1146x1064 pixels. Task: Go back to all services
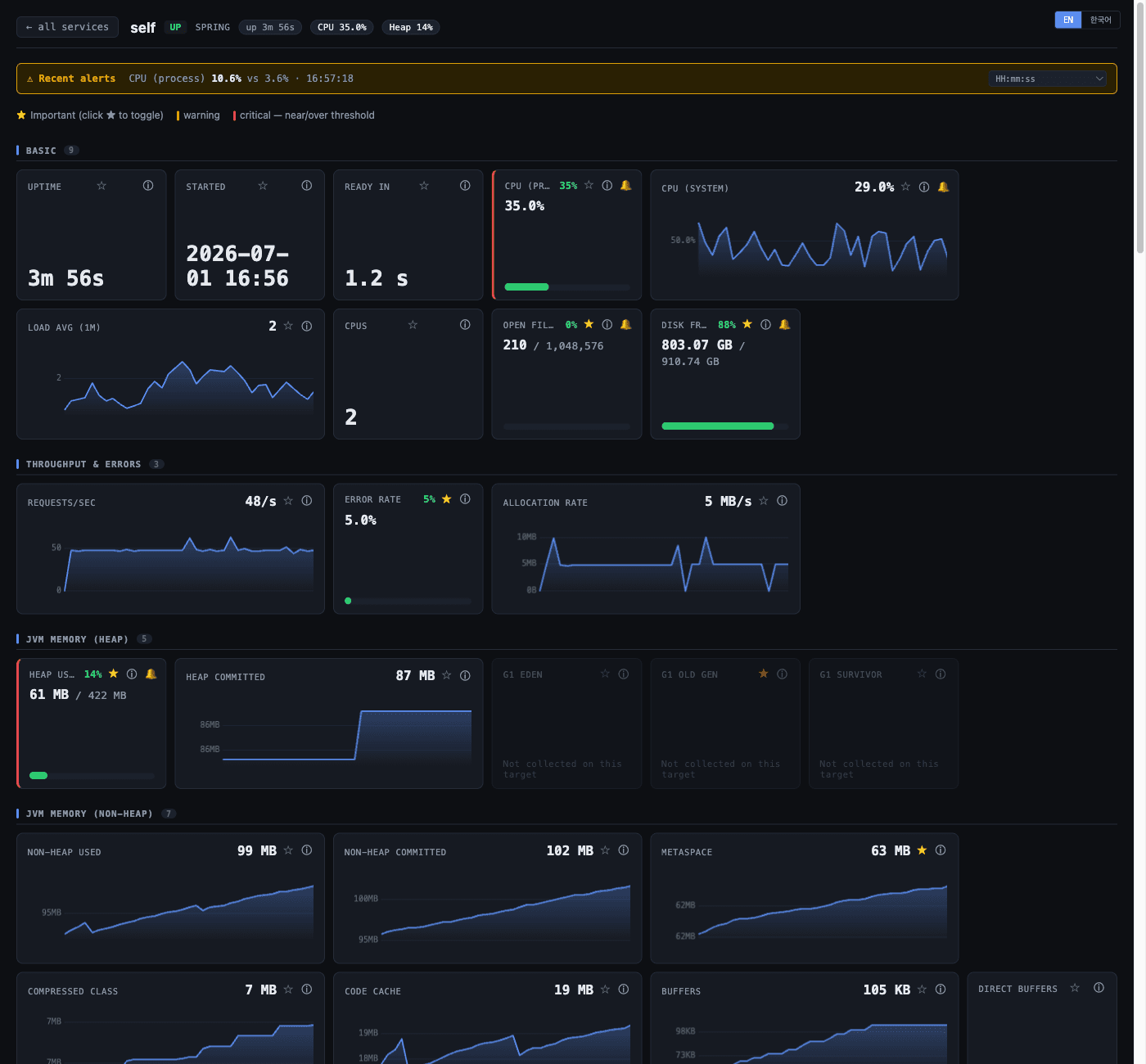pyautogui.click(x=67, y=27)
